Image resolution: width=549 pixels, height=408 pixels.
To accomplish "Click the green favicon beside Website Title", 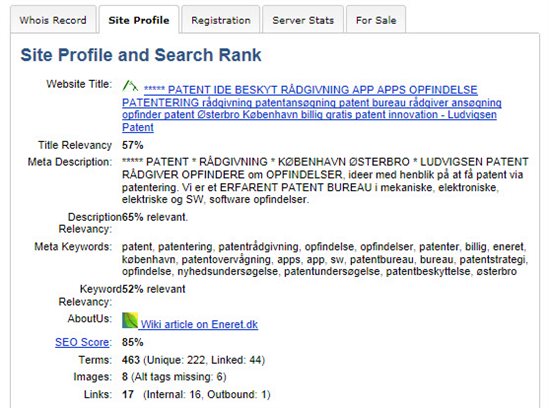I will [x=130, y=86].
